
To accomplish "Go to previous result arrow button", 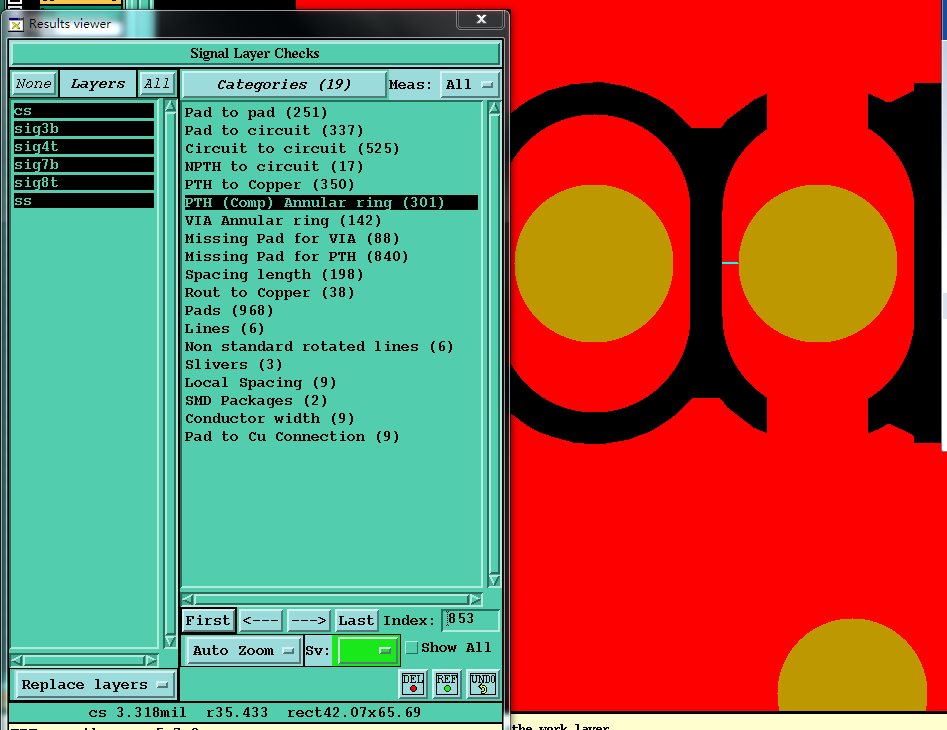I will (x=261, y=620).
